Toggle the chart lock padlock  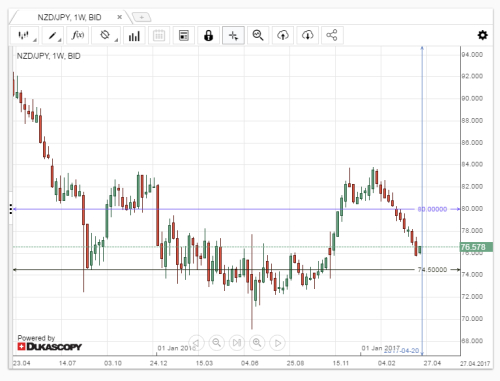tap(208, 35)
